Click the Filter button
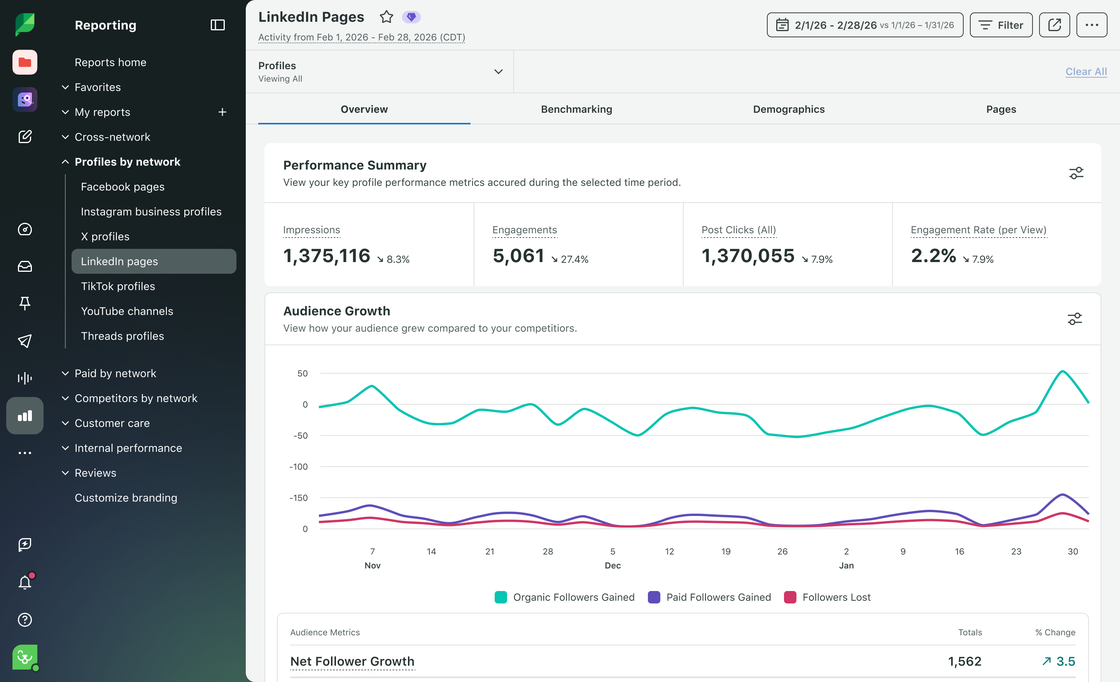This screenshot has height=682, width=1120. 1001,25
